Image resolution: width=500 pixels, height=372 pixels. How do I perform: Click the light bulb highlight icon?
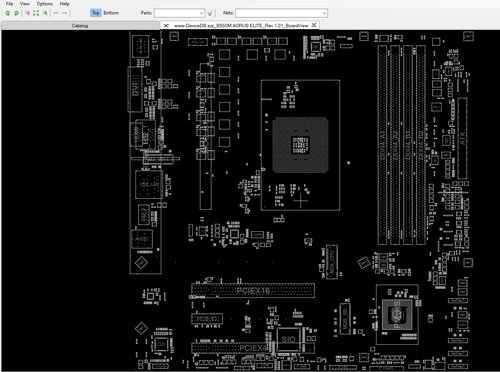coord(210,13)
